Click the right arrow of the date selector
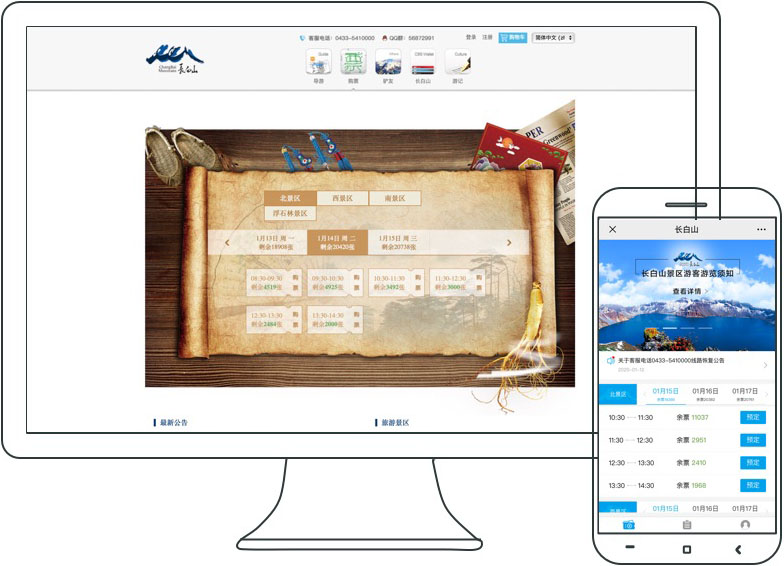Image resolution: width=784 pixels, height=566 pixels. tap(509, 242)
